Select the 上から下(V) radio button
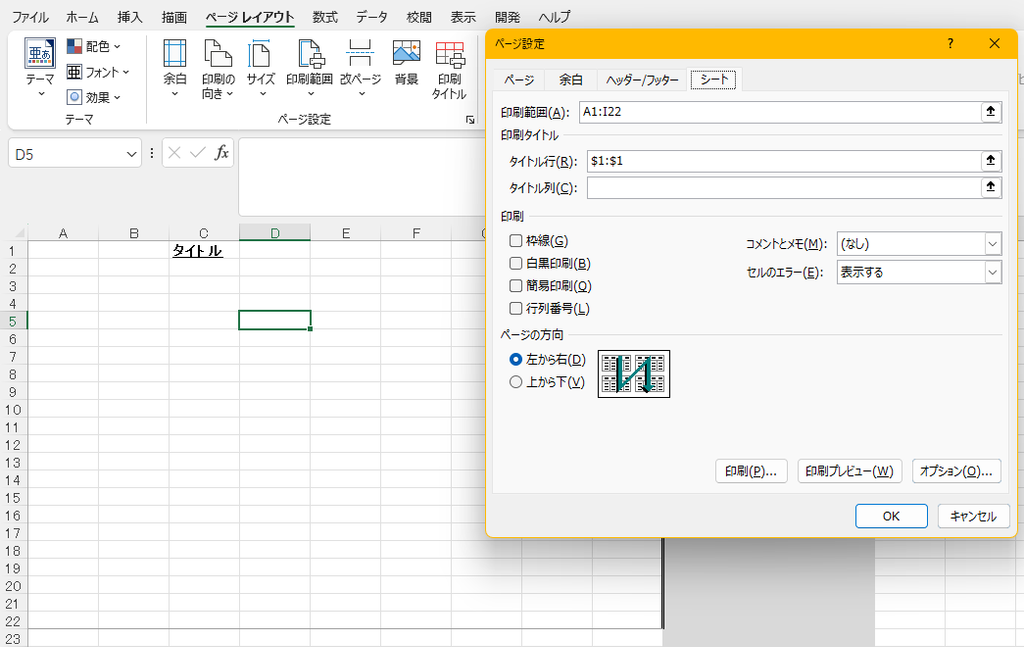This screenshot has height=647, width=1024. coord(516,382)
